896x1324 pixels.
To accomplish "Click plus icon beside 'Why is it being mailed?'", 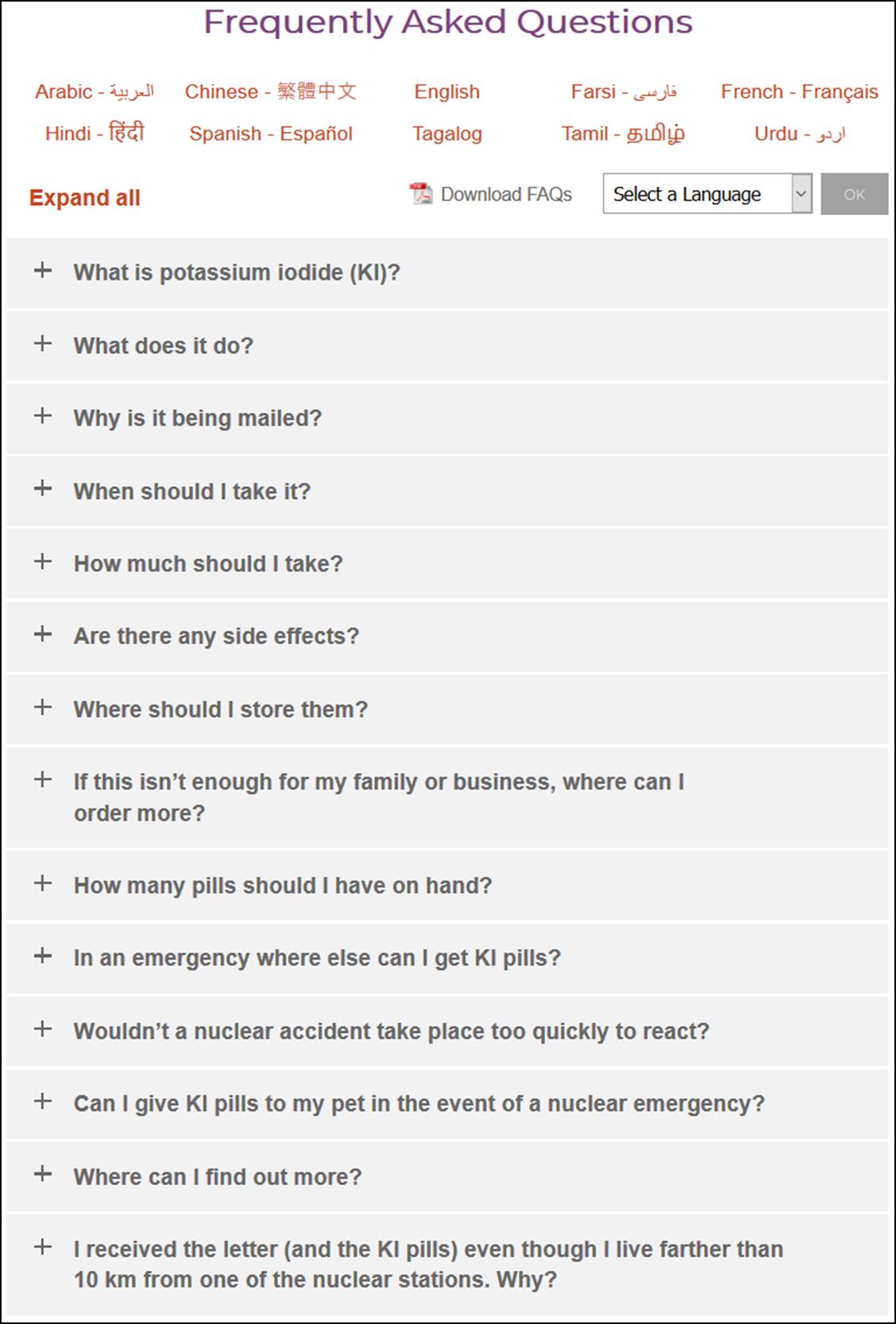I will pyautogui.click(x=43, y=415).
